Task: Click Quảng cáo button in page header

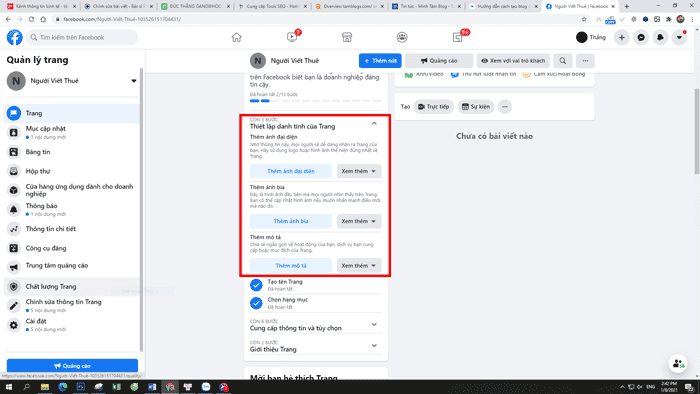Action: coord(439,61)
